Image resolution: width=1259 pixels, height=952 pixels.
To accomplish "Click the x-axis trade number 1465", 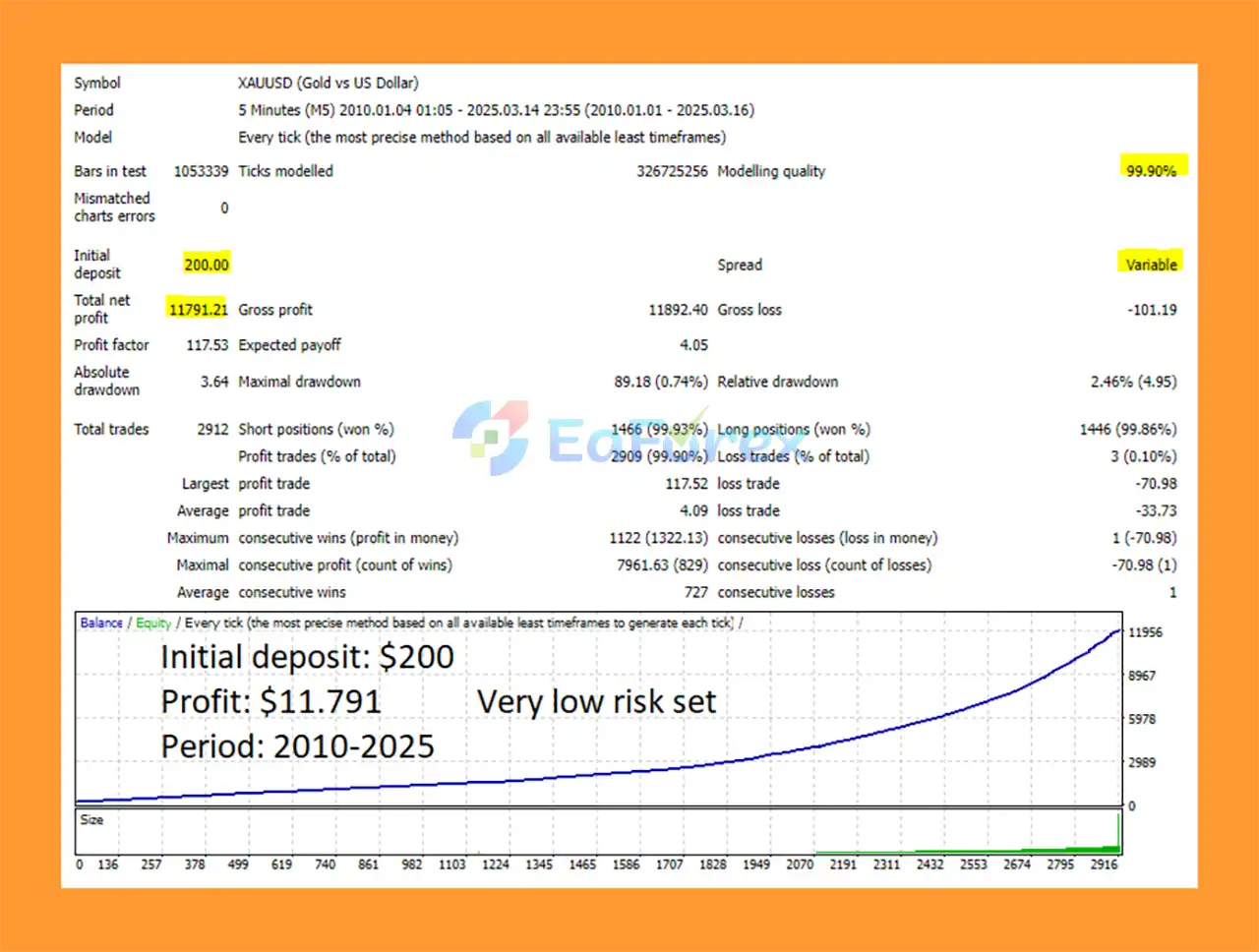I will pos(582,864).
